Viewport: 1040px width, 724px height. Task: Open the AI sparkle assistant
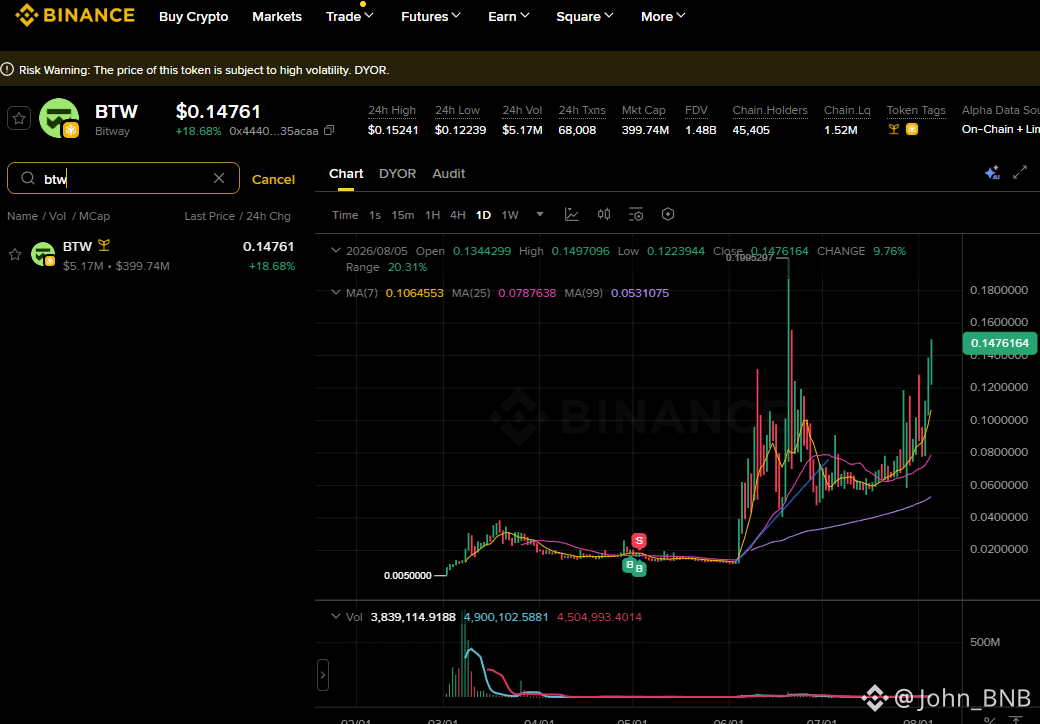(992, 173)
